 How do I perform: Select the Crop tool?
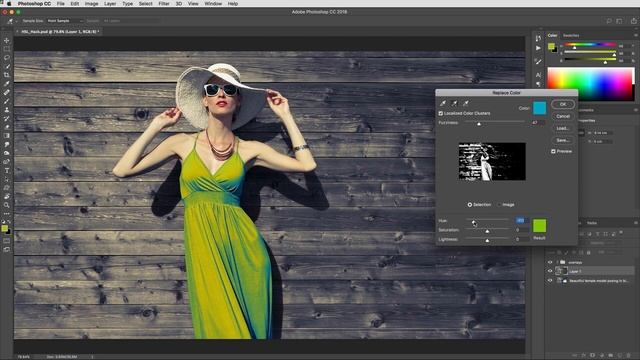(7, 75)
